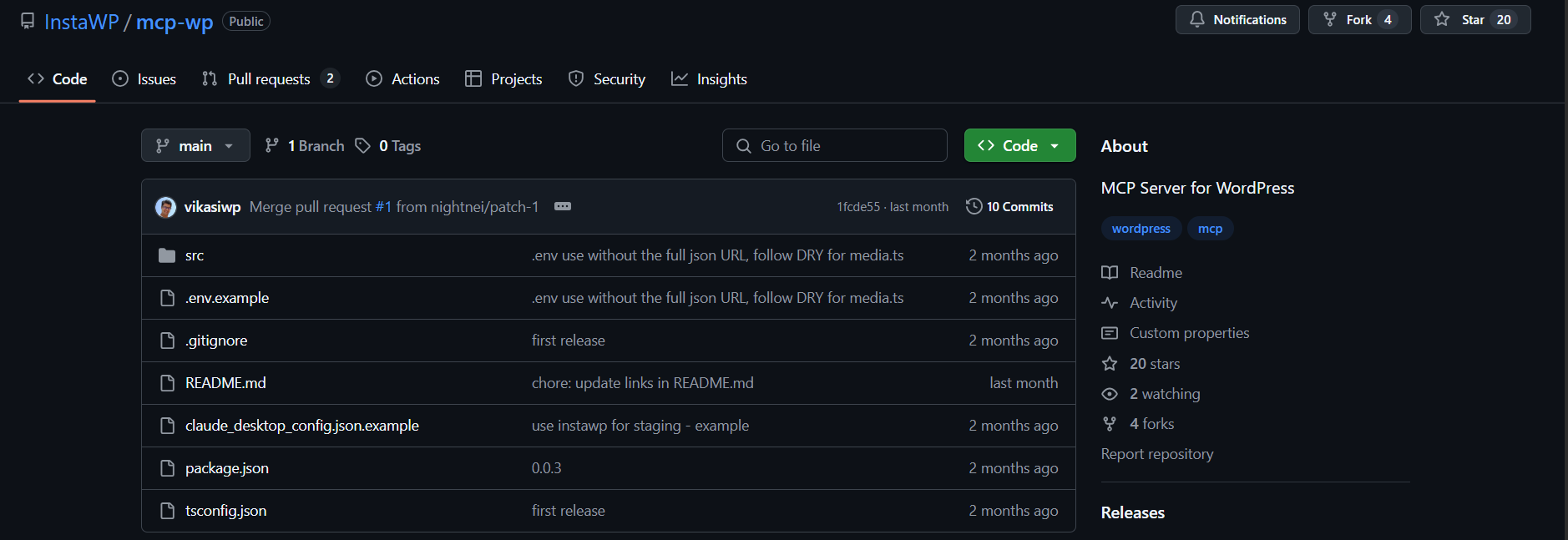Open claude_desktop_config.json.example file
The image size is (1568, 540).
tap(302, 426)
